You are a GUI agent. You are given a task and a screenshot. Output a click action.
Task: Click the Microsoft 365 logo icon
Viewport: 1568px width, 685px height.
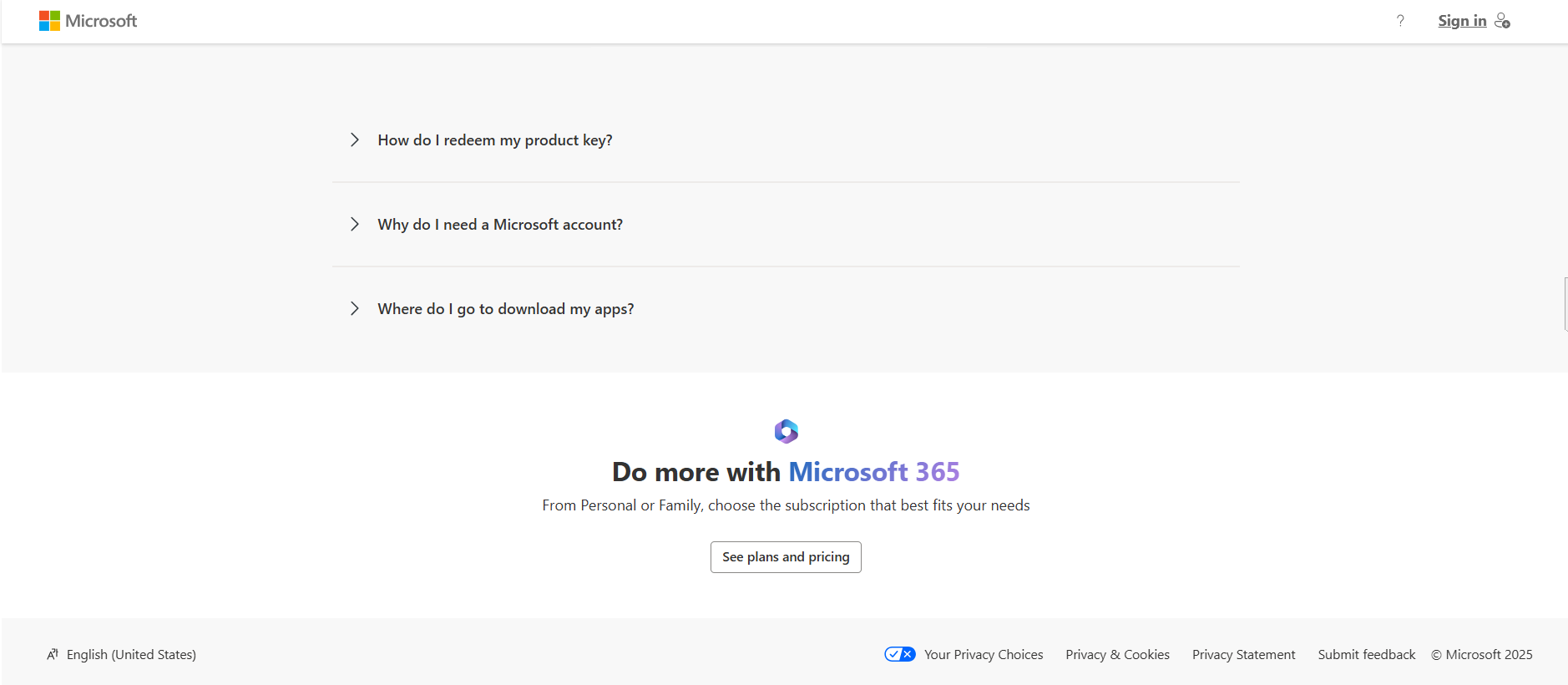click(x=786, y=431)
